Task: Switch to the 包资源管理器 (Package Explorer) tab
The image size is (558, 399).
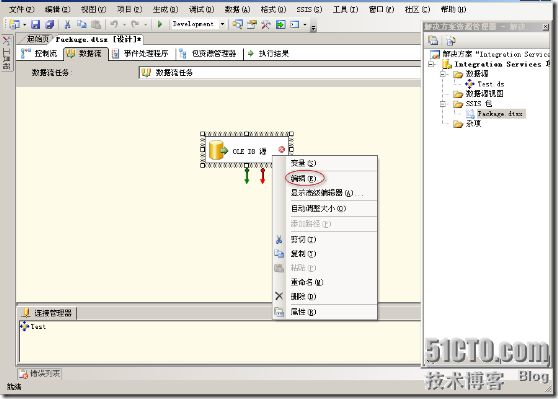Action: [208, 53]
